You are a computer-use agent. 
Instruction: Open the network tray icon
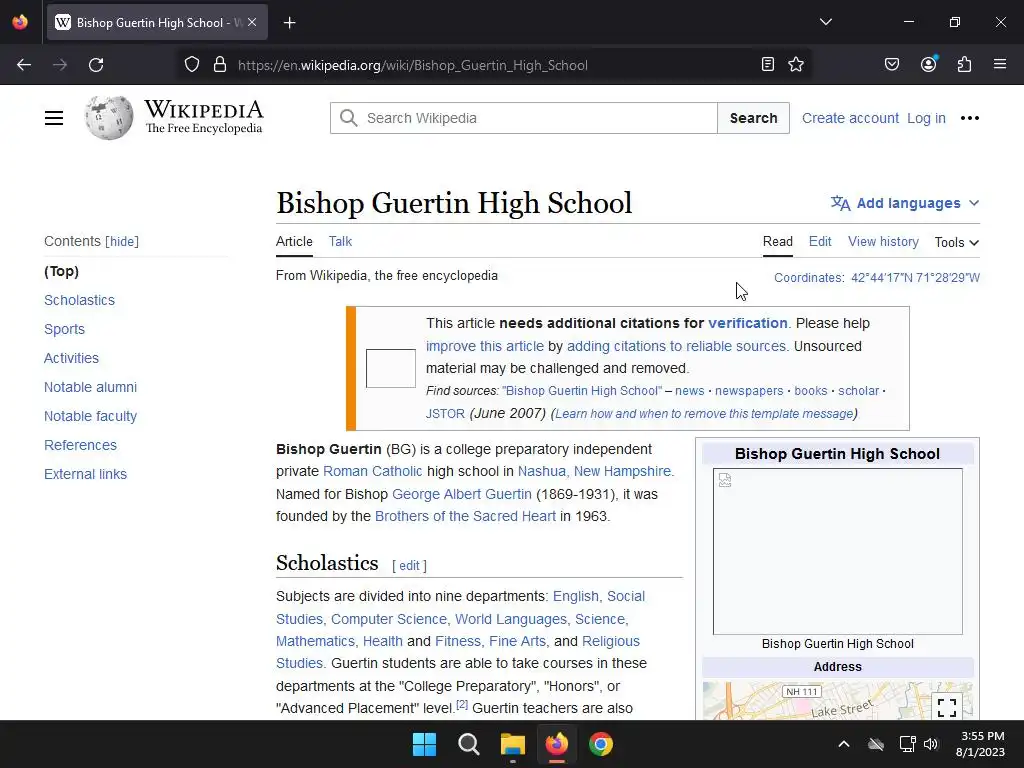[907, 744]
